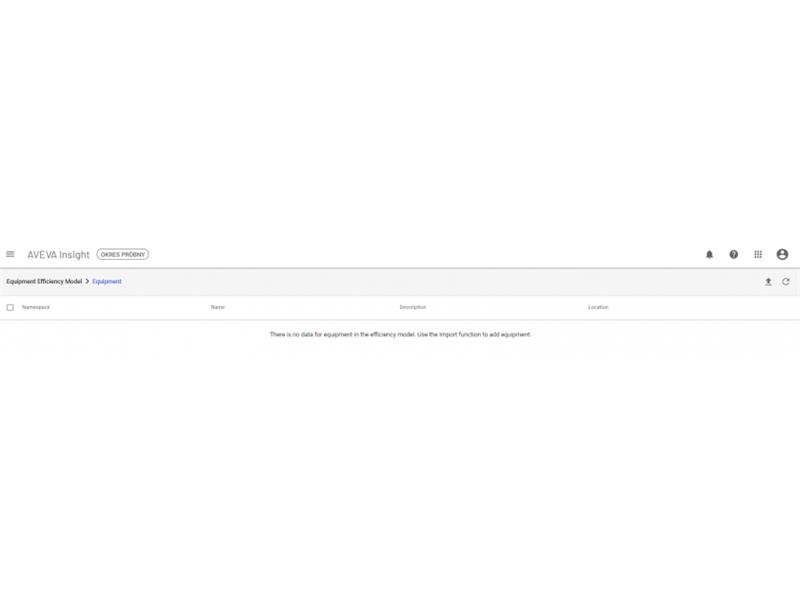Click the word Insight in the header
Image resolution: width=800 pixels, height=600 pixels.
[74, 254]
